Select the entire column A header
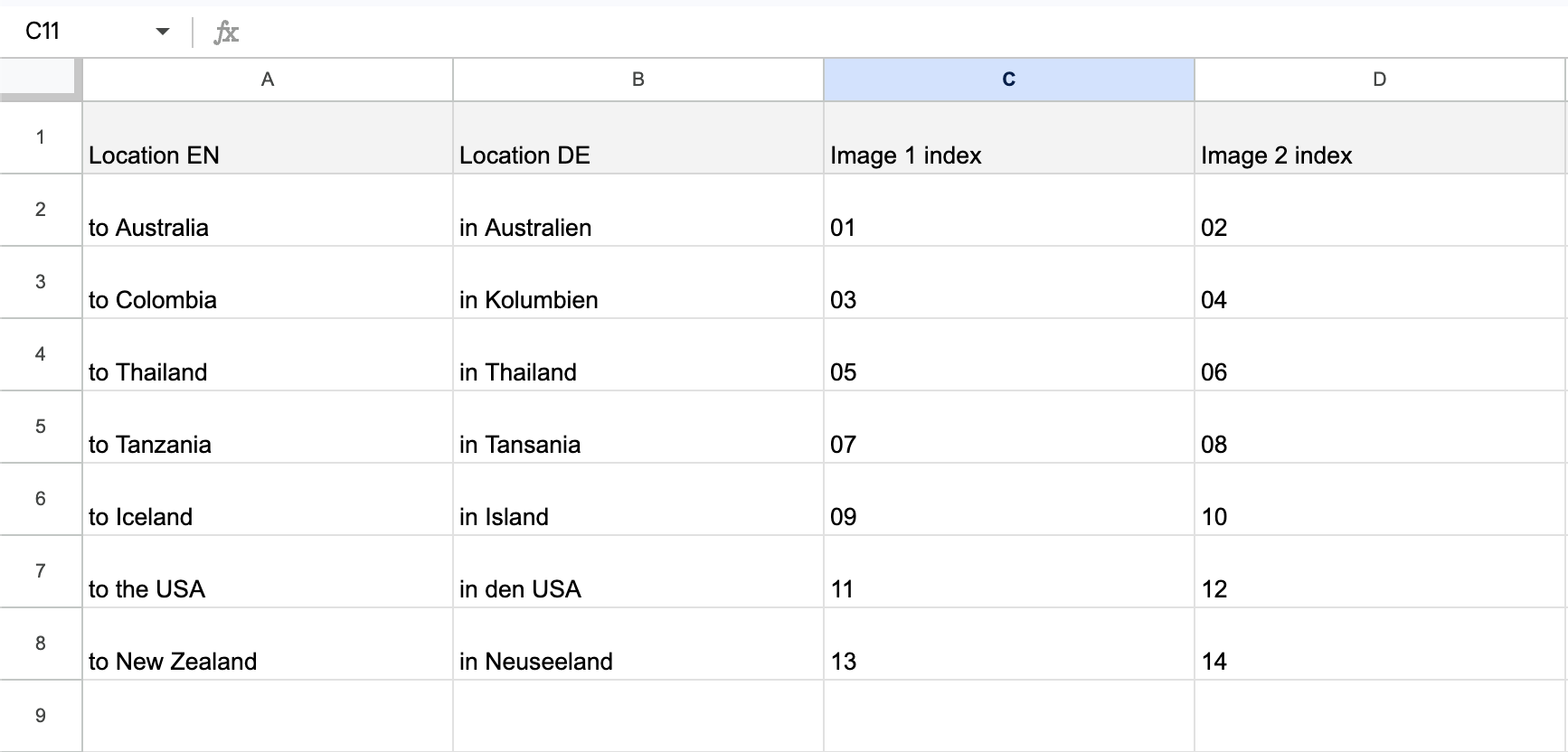The width and height of the screenshot is (1568, 752). coord(268,80)
